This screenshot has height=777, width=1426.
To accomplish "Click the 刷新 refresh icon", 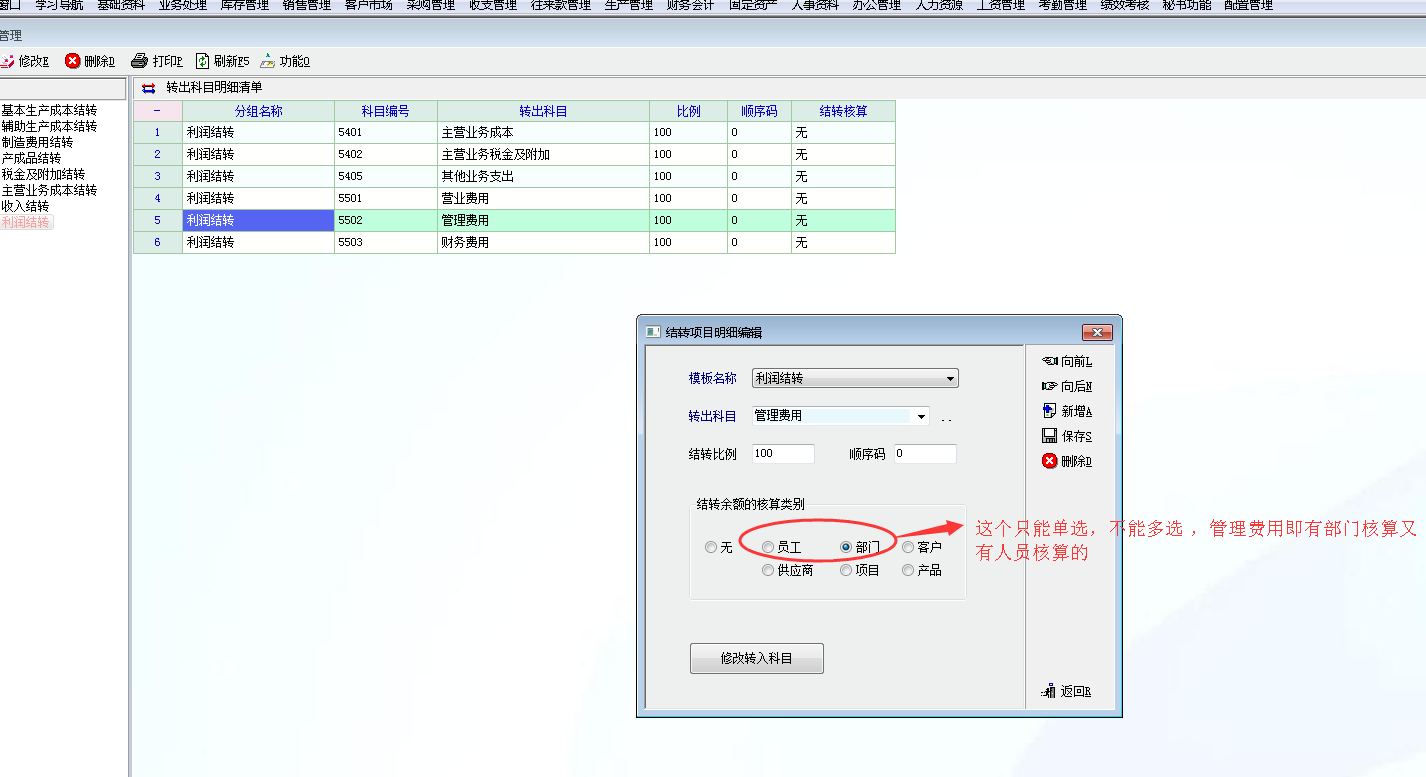I will [202, 61].
